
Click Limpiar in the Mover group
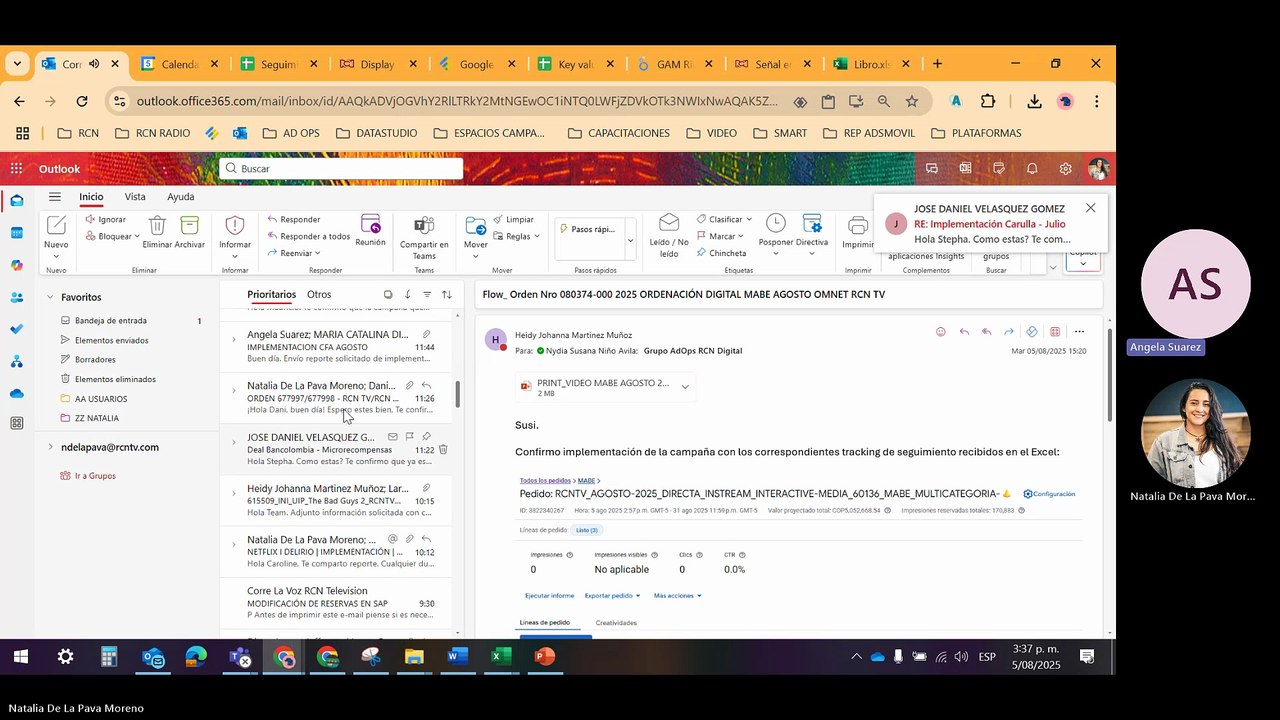click(513, 219)
